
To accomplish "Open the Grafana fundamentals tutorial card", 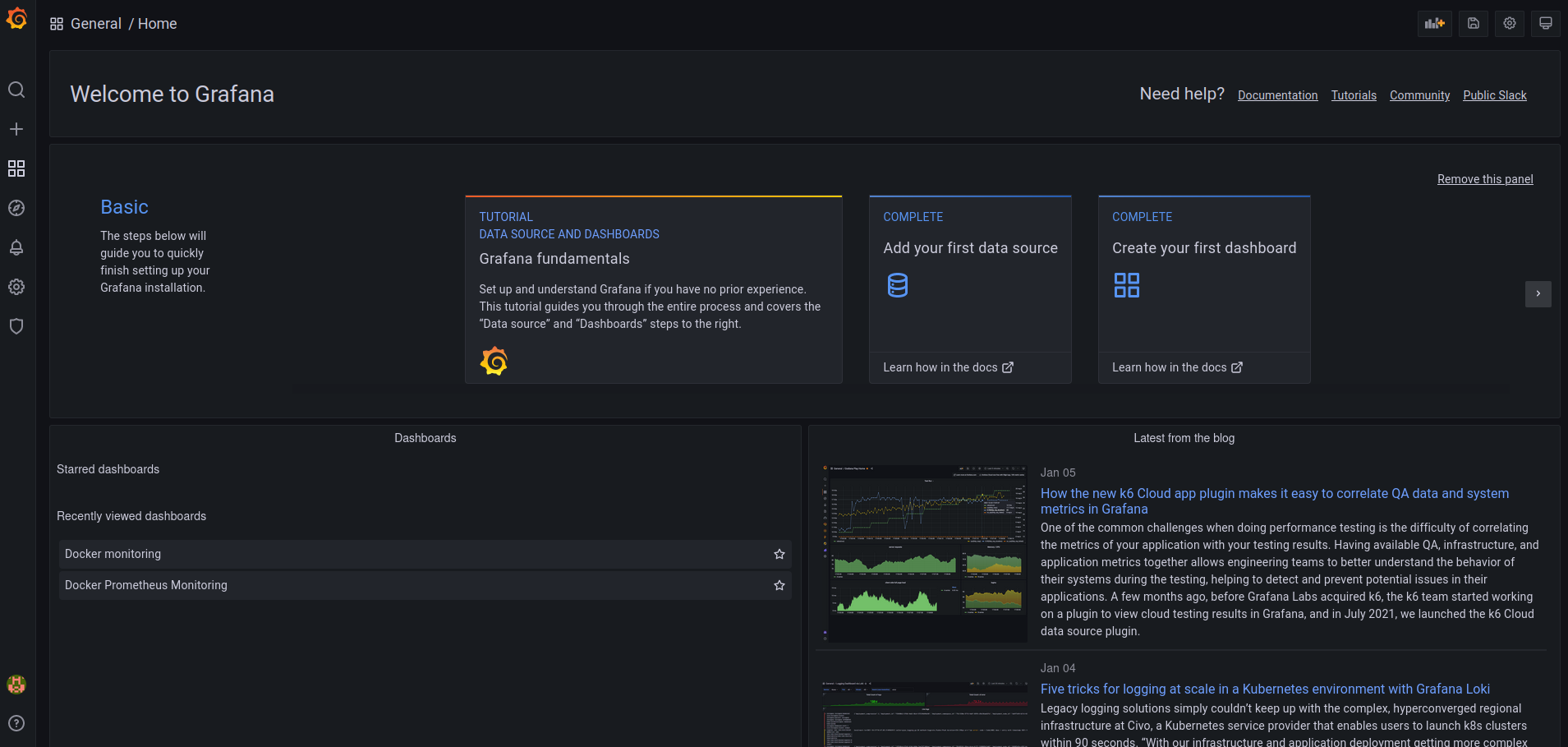I will [x=654, y=289].
